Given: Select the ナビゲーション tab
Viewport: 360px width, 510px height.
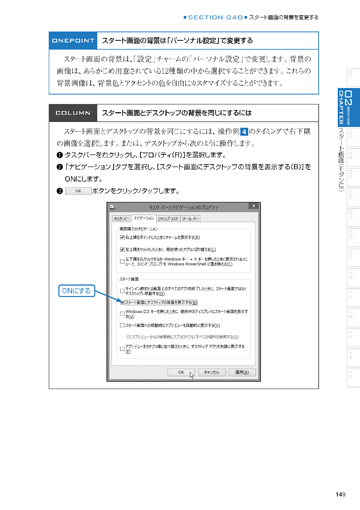Looking at the screenshot, I should 144,218.
